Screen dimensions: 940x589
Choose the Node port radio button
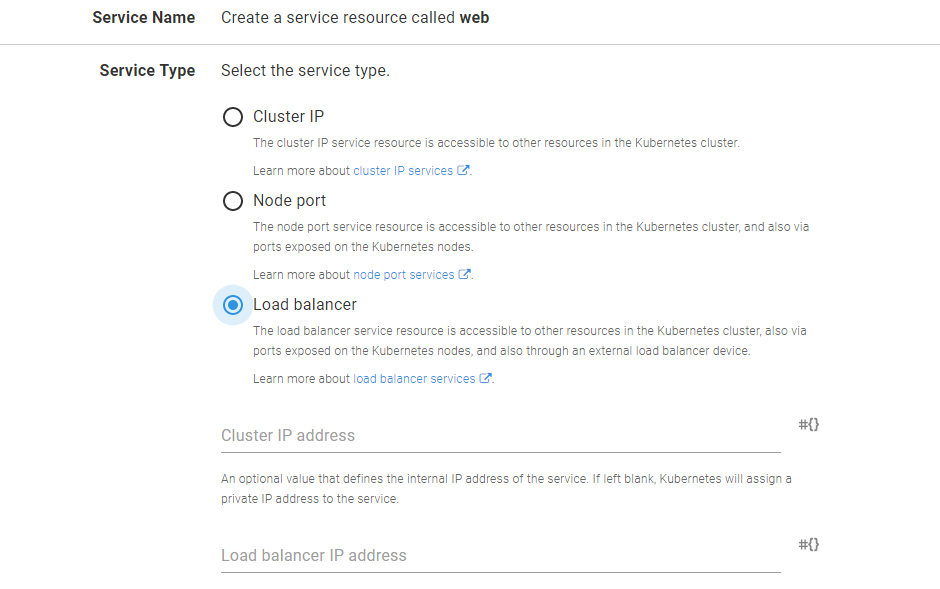233,201
